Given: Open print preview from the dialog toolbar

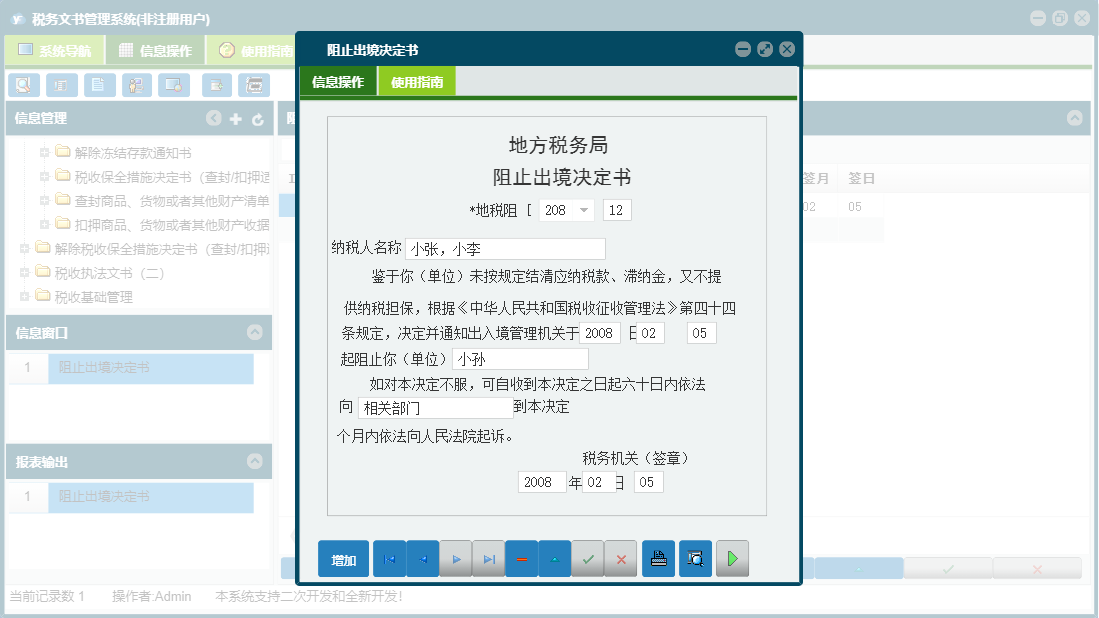Looking at the screenshot, I should click(695, 558).
